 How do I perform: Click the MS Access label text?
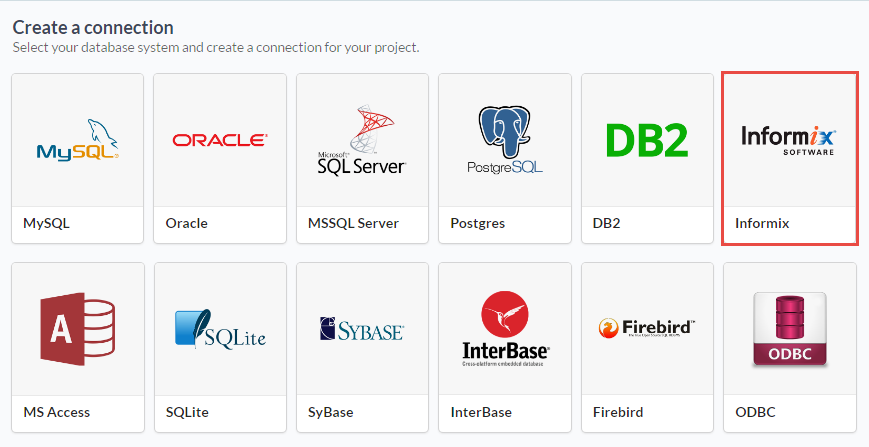(x=57, y=412)
